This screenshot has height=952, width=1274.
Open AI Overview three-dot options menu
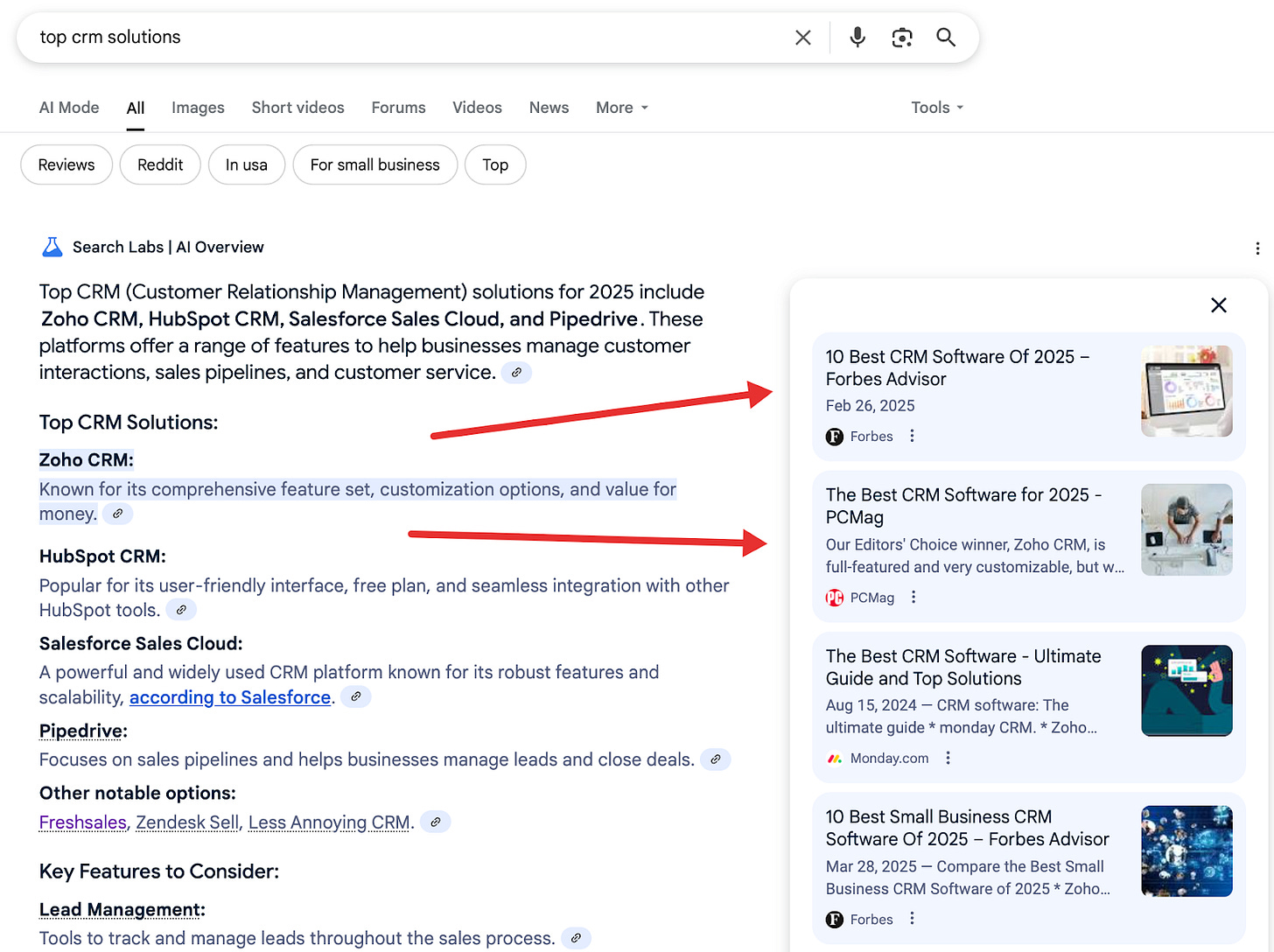(1257, 248)
